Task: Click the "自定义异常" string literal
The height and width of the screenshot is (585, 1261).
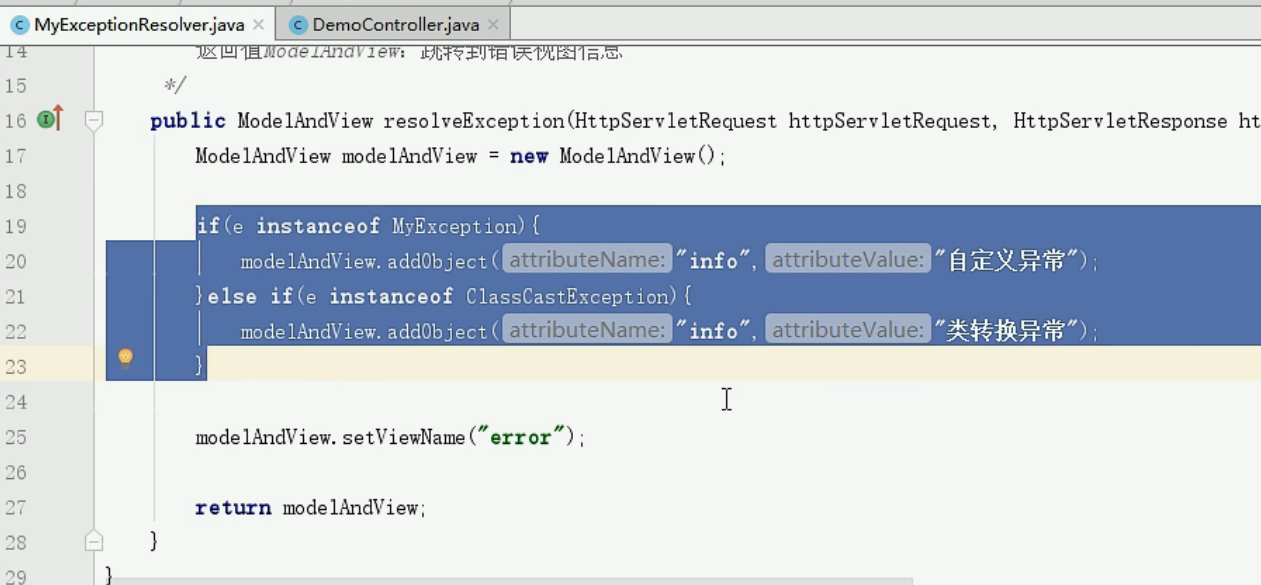Action: pyautogui.click(x=1005, y=261)
